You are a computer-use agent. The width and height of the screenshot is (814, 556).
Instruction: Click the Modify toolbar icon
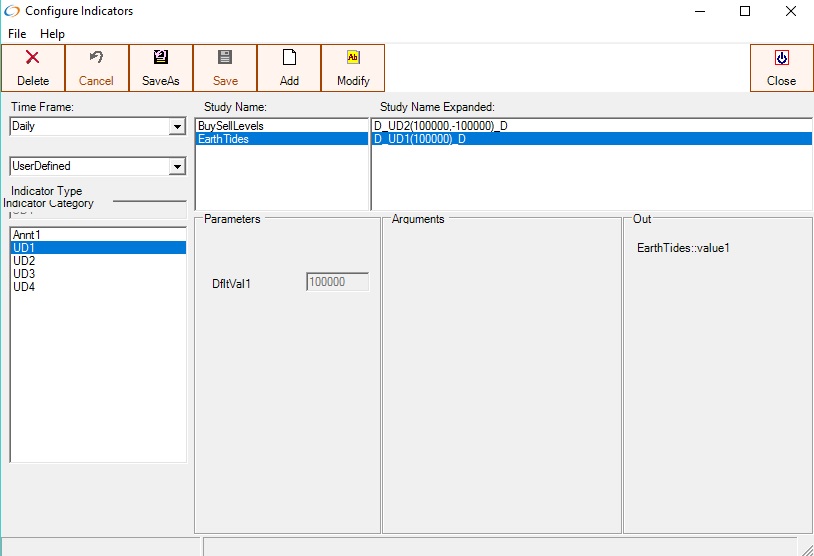coord(353,58)
